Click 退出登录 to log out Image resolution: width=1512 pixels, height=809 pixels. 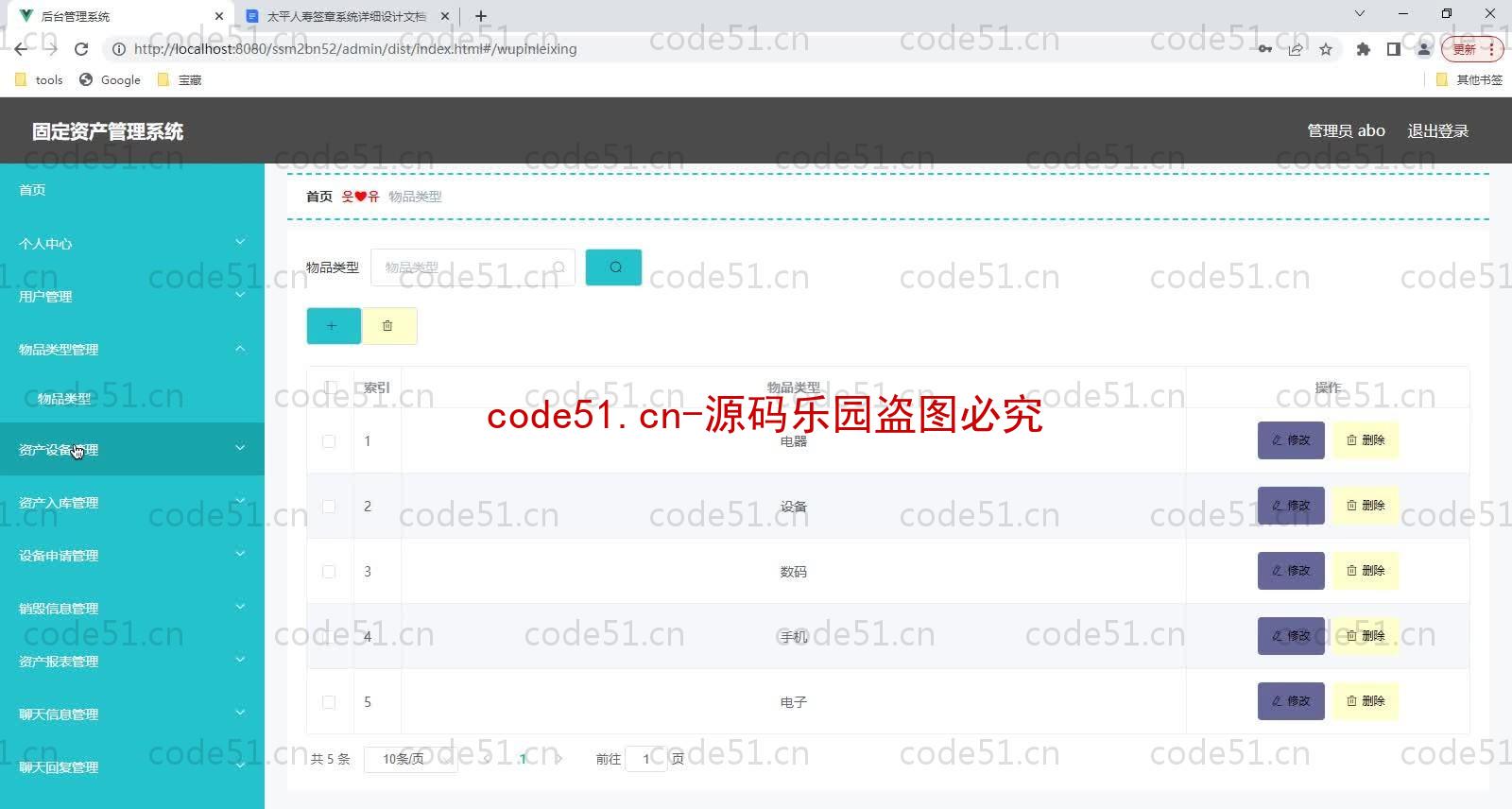[1437, 131]
